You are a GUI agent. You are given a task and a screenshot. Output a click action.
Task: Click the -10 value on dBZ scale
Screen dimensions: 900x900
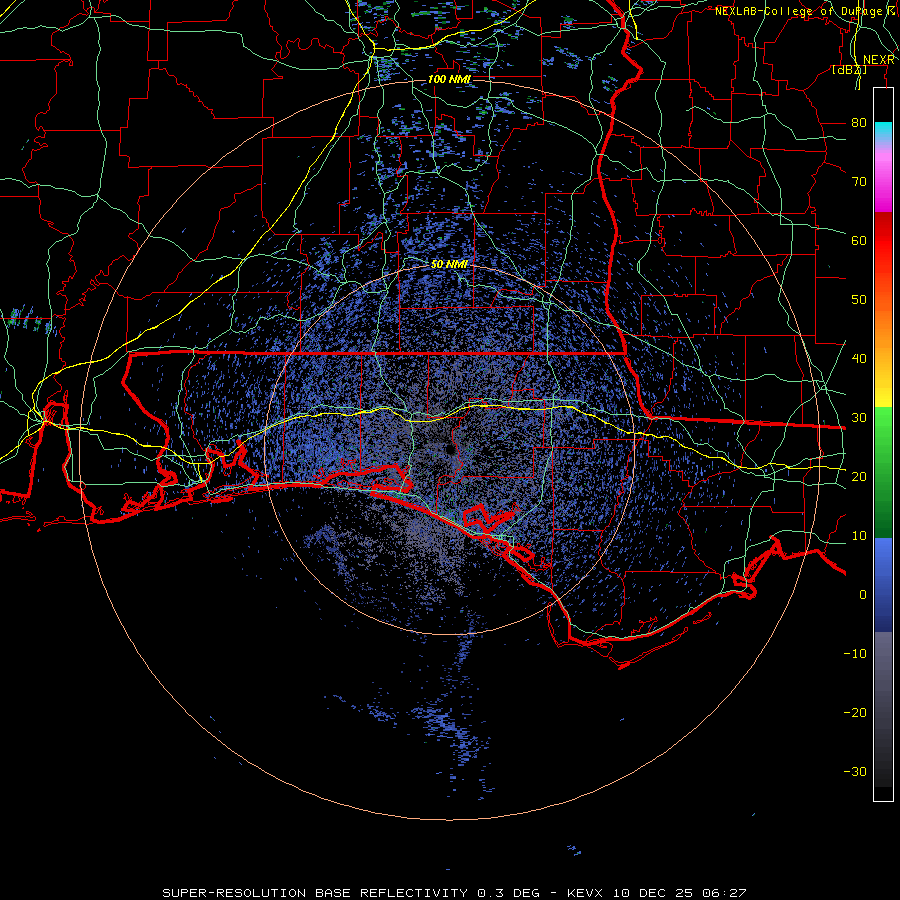[x=855, y=654]
